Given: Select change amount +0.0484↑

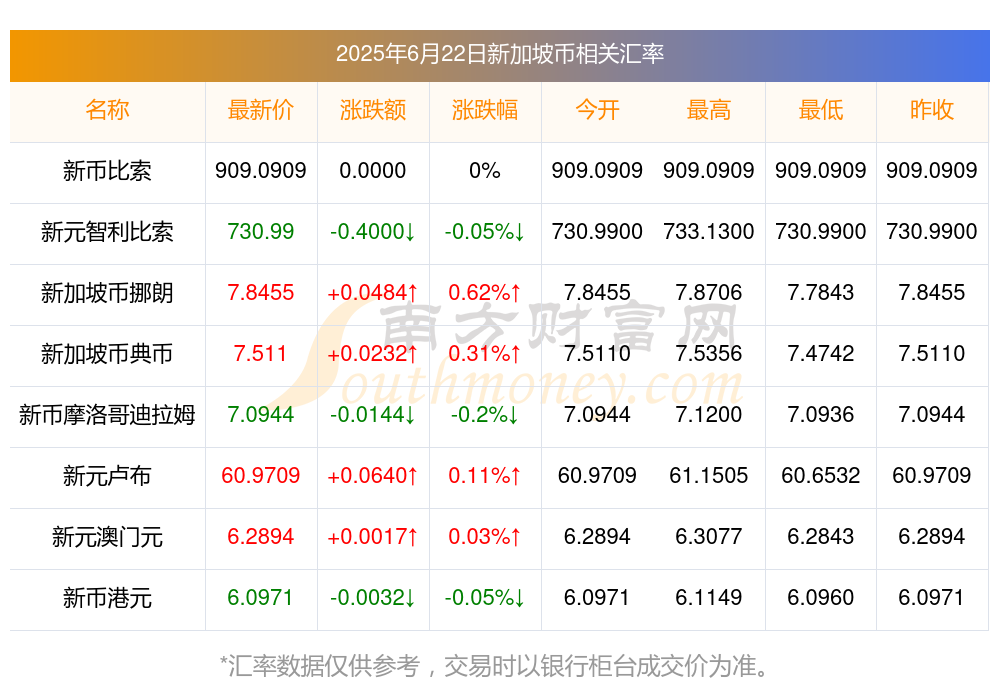Looking at the screenshot, I should 372,293.
